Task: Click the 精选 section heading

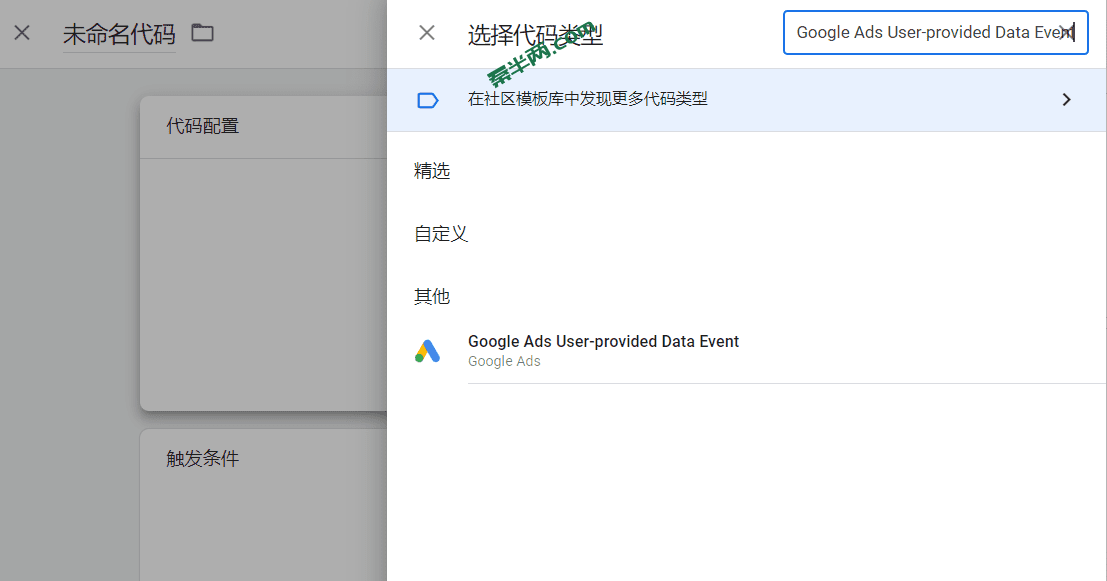Action: pos(432,171)
